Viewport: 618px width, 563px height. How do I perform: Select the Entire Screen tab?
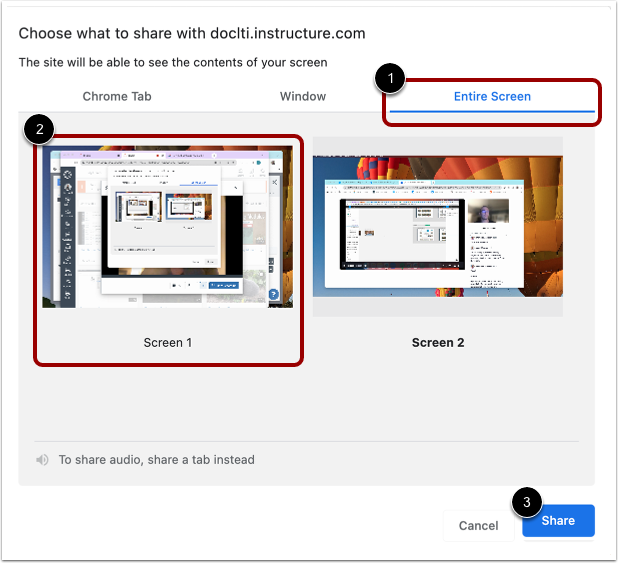coord(492,96)
